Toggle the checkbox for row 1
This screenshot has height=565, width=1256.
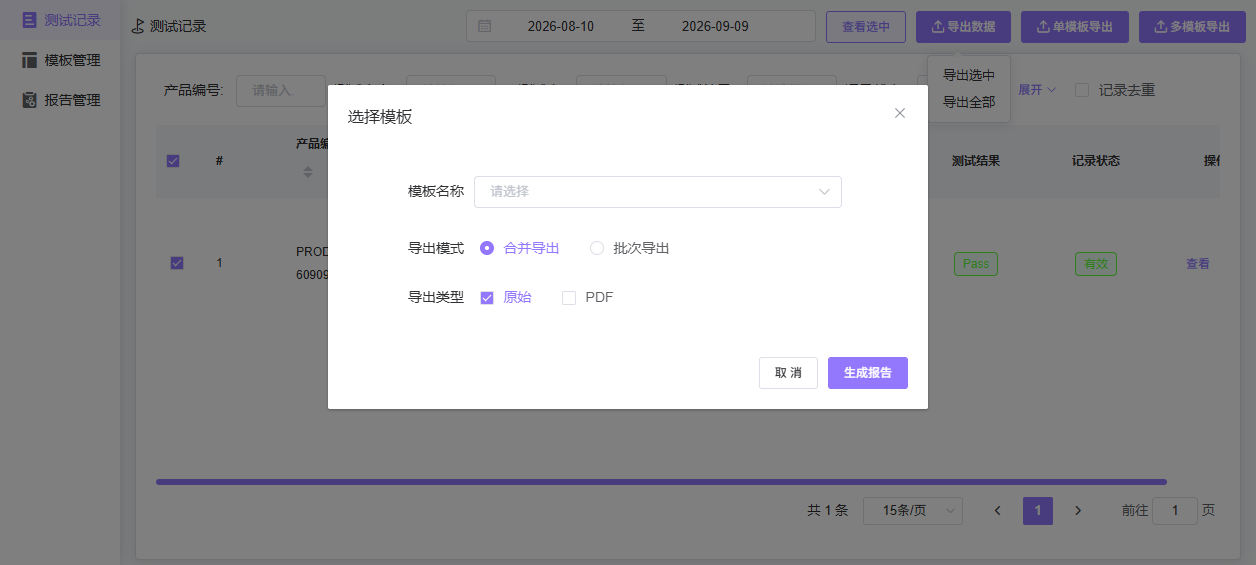tap(177, 263)
